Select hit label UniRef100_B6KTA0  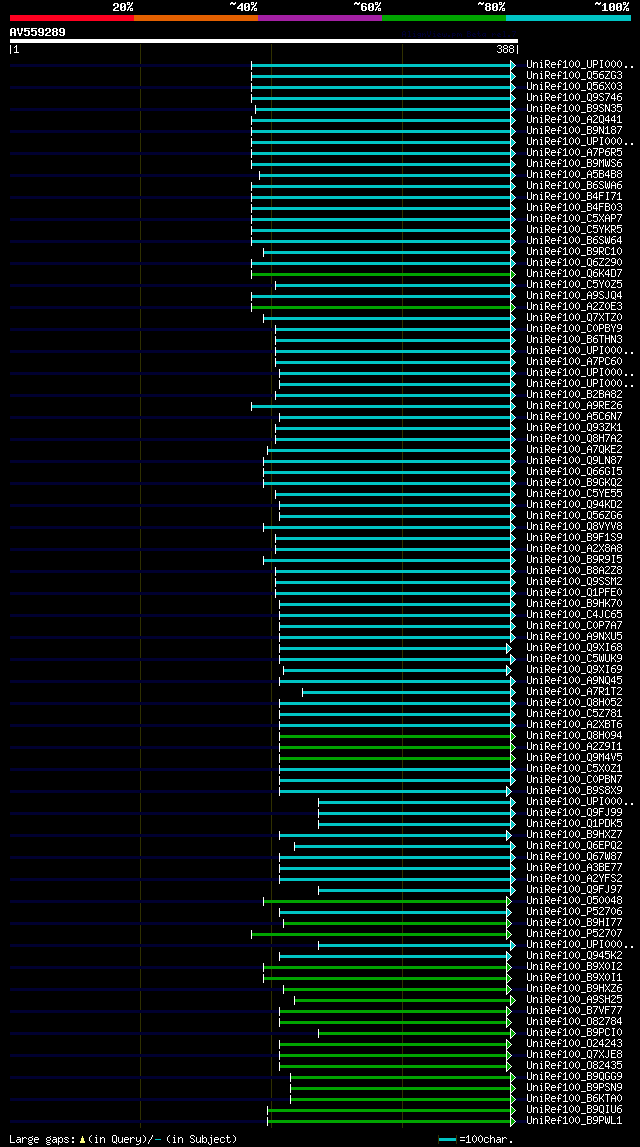[574, 1098]
